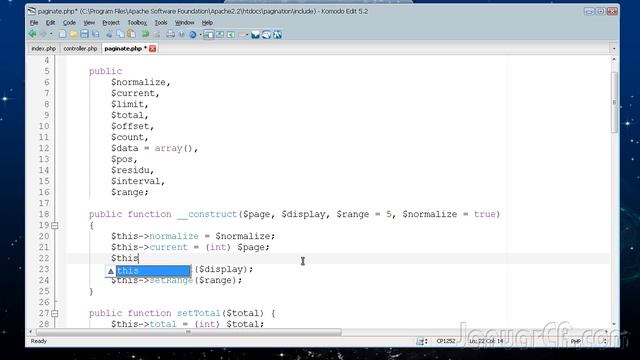640x360 pixels.
Task: Save the current file via floppy icon
Action: click(84, 35)
